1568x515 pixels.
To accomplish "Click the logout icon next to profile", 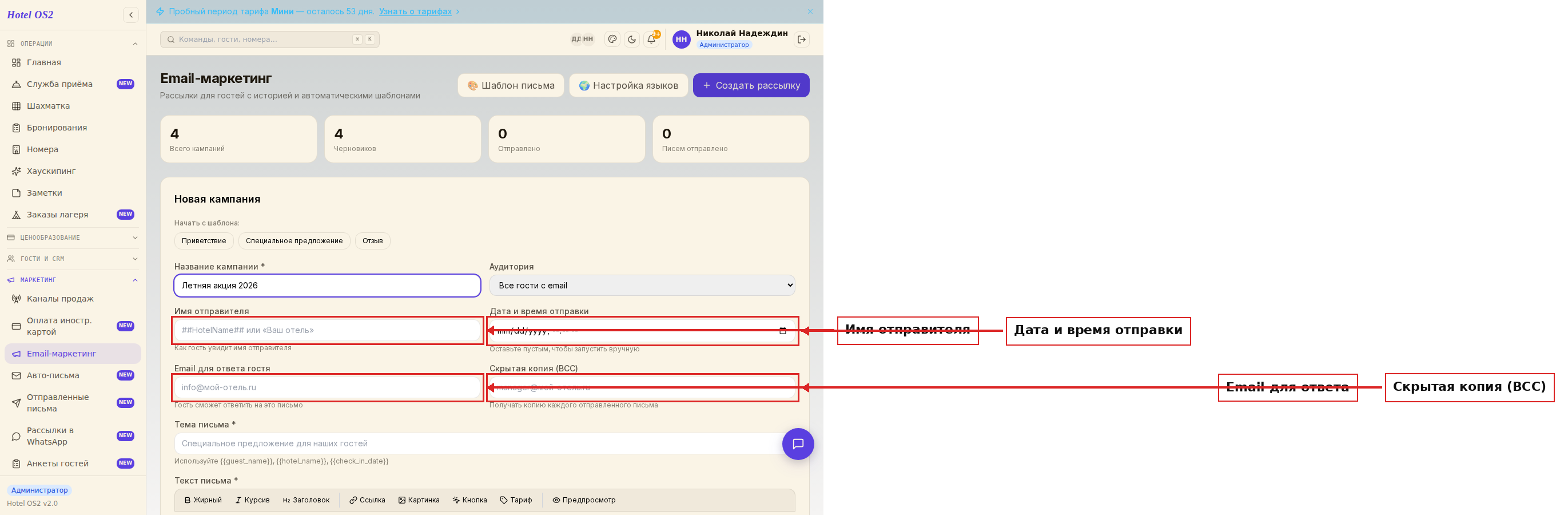I will 802,39.
